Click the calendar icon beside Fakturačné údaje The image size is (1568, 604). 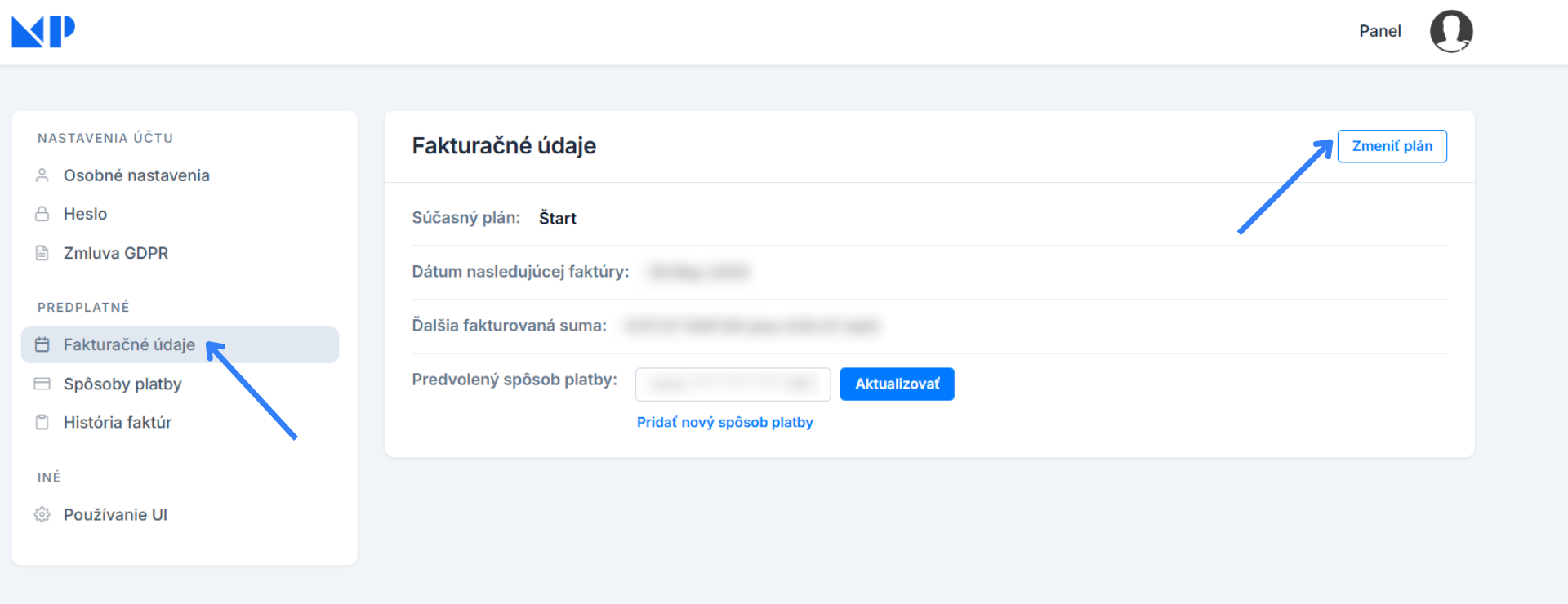click(42, 344)
